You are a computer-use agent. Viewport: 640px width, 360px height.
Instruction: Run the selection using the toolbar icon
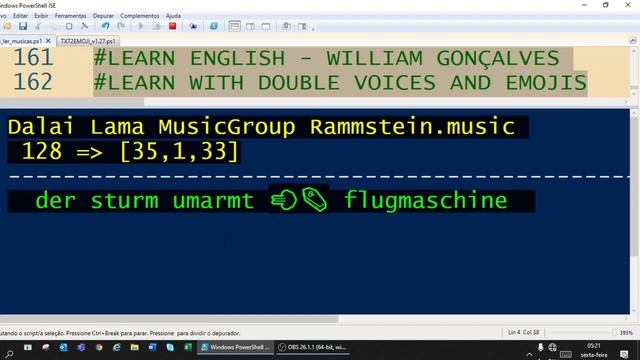click(x=156, y=27)
